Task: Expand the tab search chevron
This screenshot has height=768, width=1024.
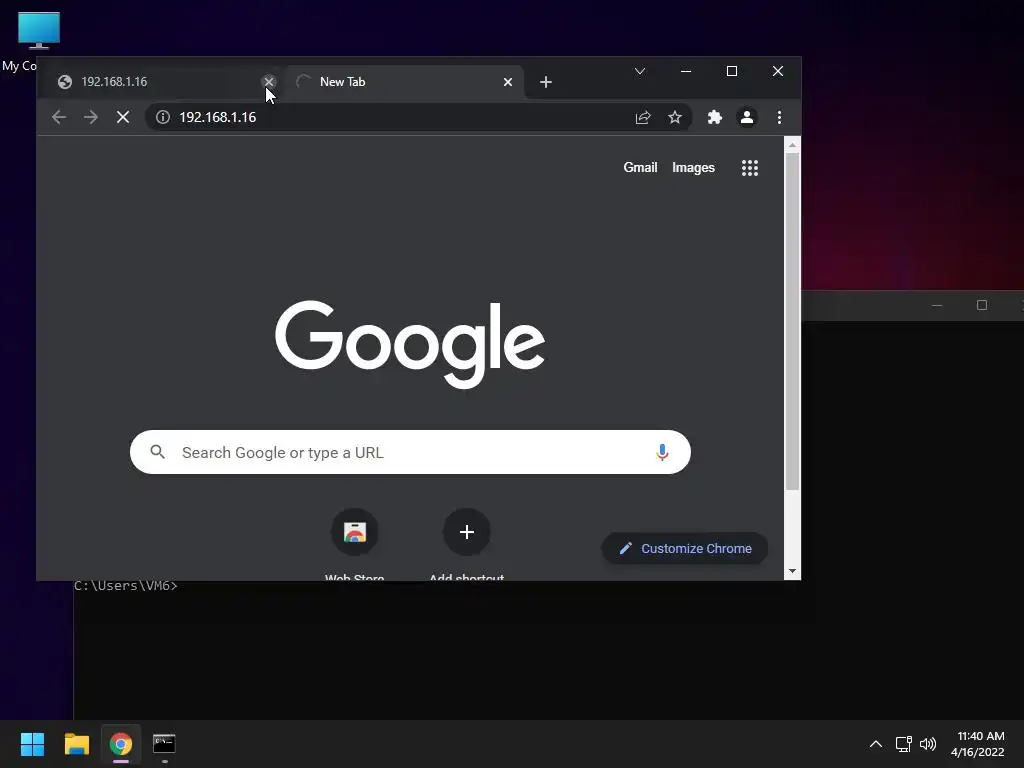Action: 639,71
